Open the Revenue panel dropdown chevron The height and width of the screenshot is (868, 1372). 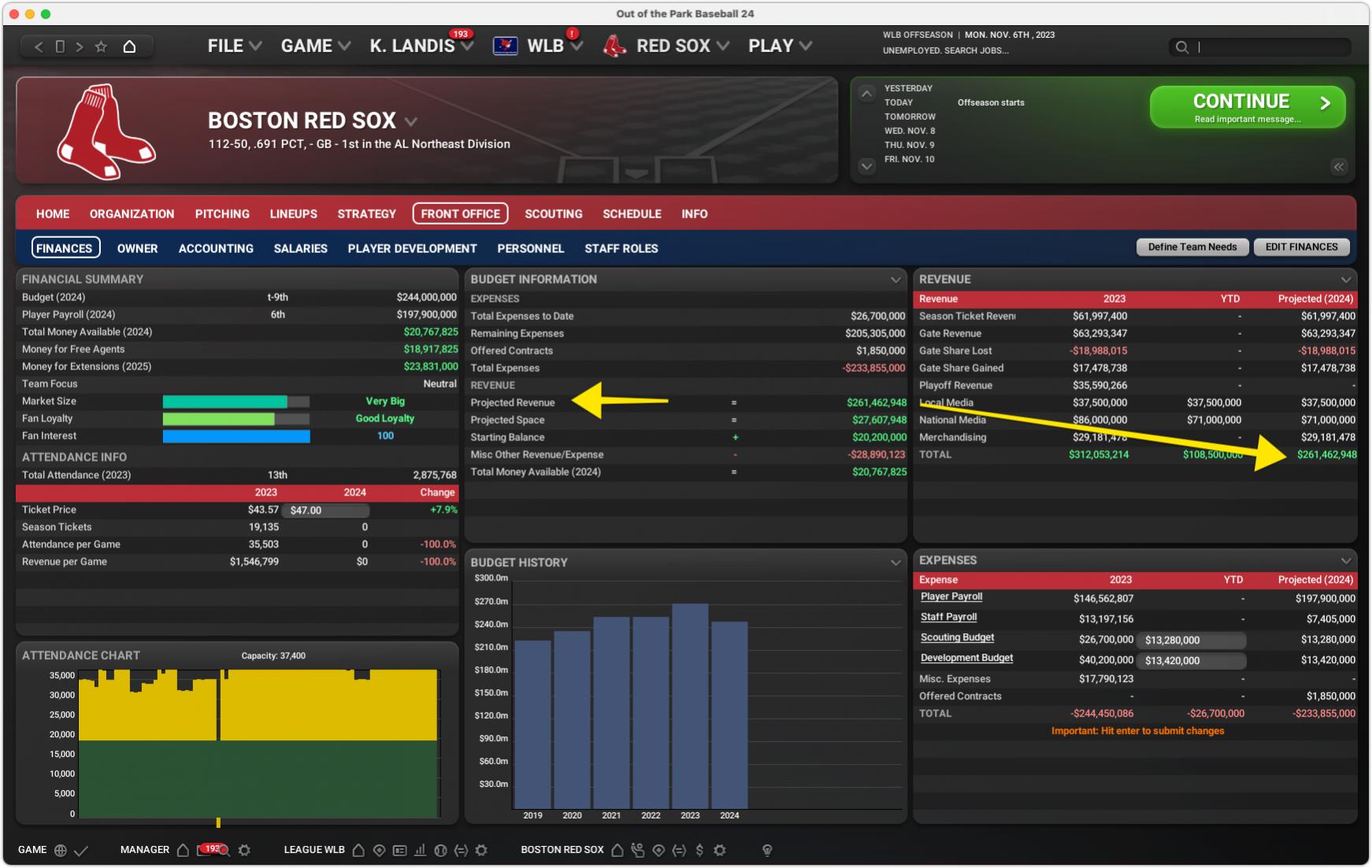pyautogui.click(x=1345, y=280)
